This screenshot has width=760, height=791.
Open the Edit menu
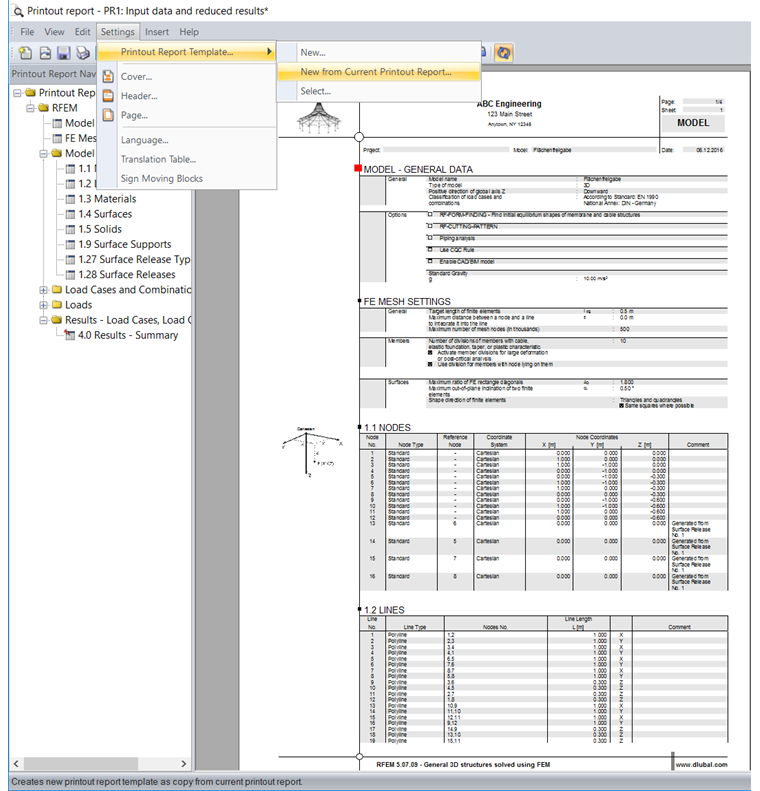[82, 32]
